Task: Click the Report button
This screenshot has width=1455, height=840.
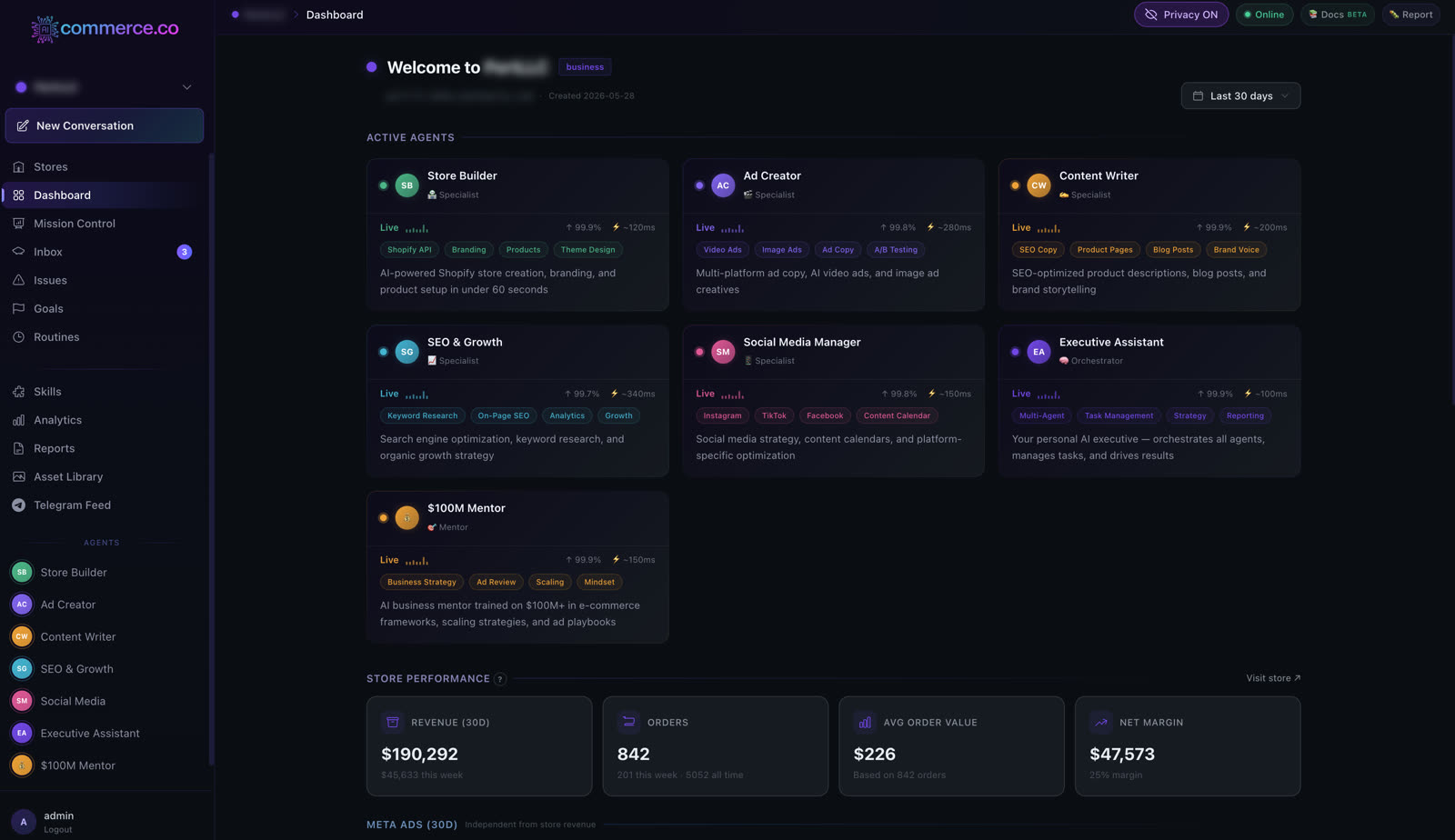Action: click(x=1410, y=15)
